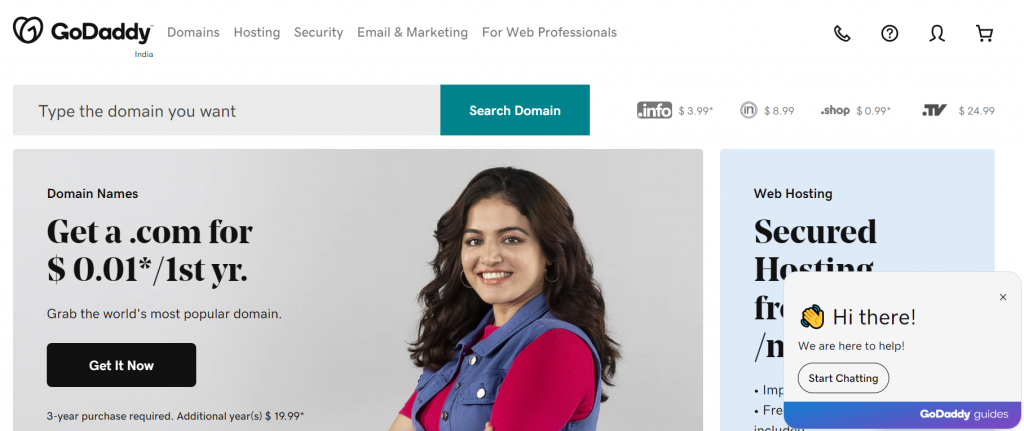Open the Hosting menu

point(257,32)
